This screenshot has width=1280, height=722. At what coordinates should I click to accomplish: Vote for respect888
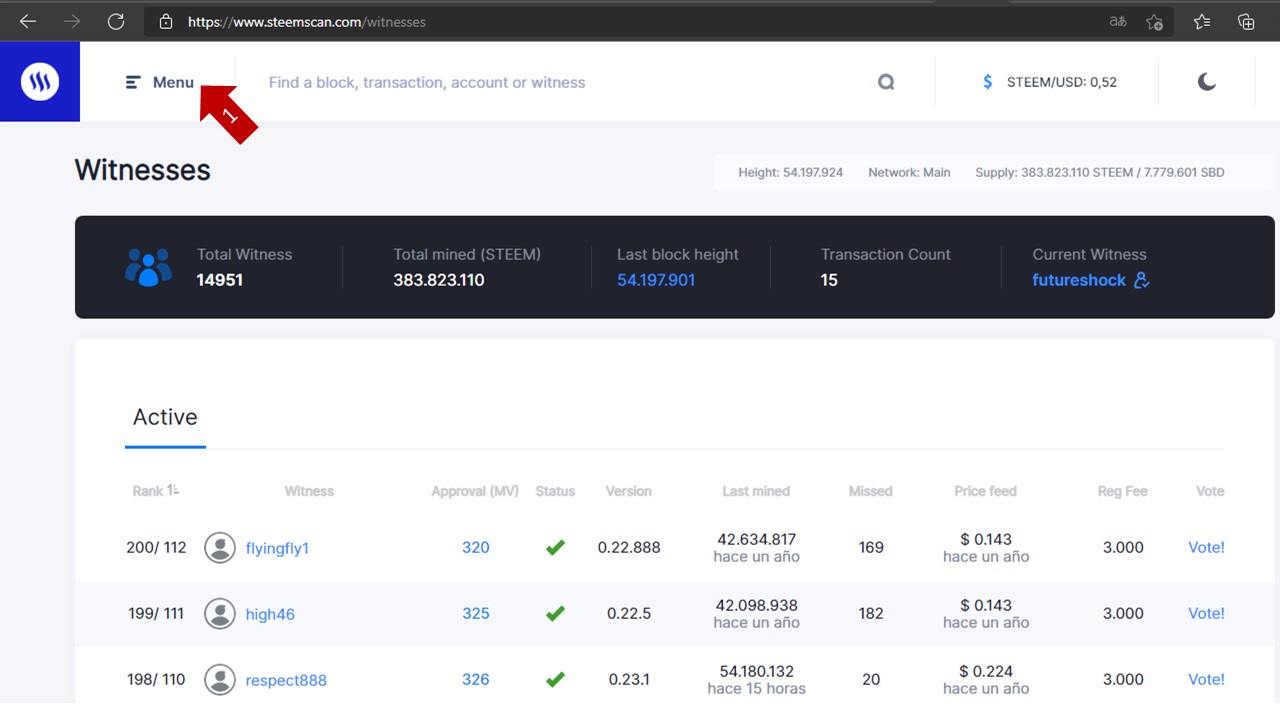[x=1206, y=679]
